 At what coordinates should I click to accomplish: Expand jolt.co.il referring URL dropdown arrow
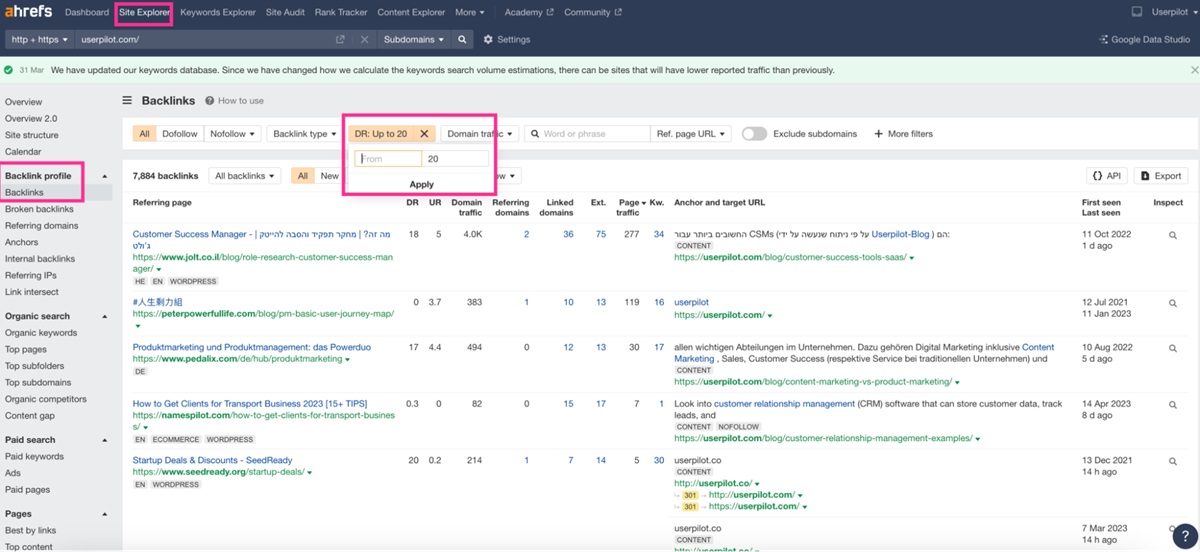tap(158, 269)
